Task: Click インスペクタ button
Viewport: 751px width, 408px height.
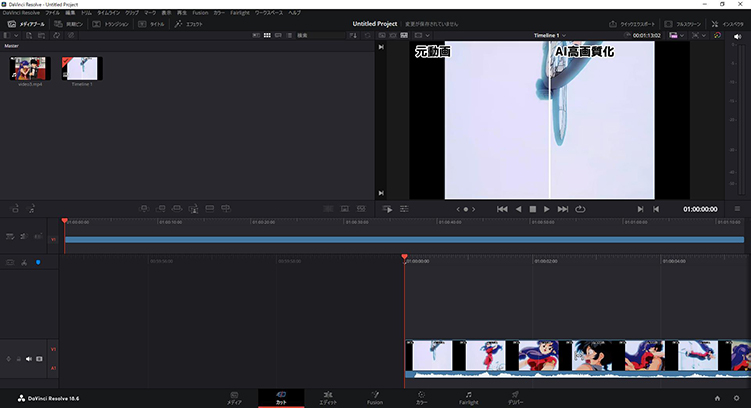Action: 728,24
